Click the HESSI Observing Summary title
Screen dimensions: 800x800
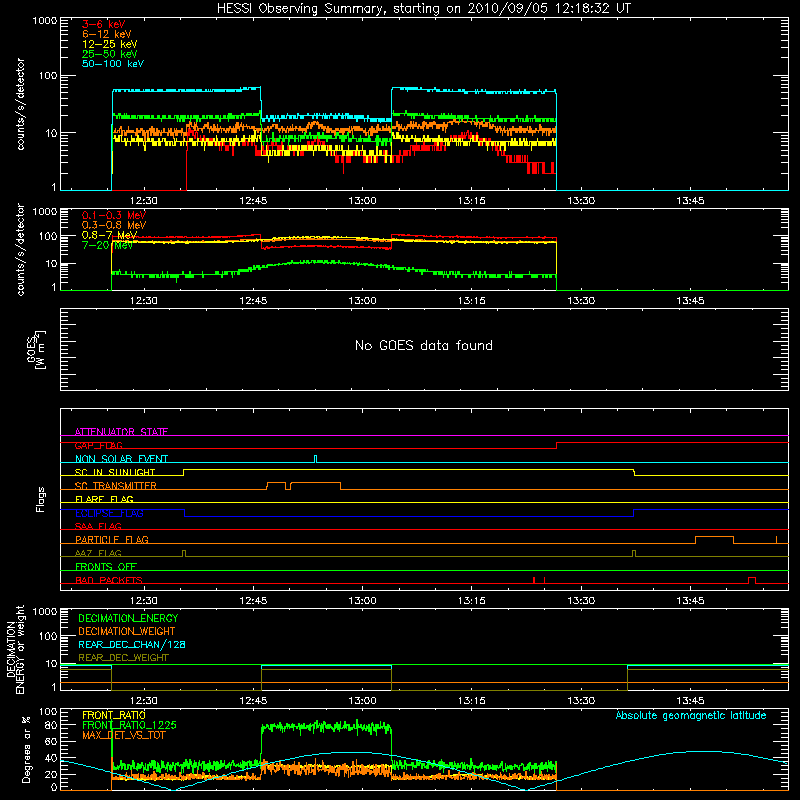point(423,8)
